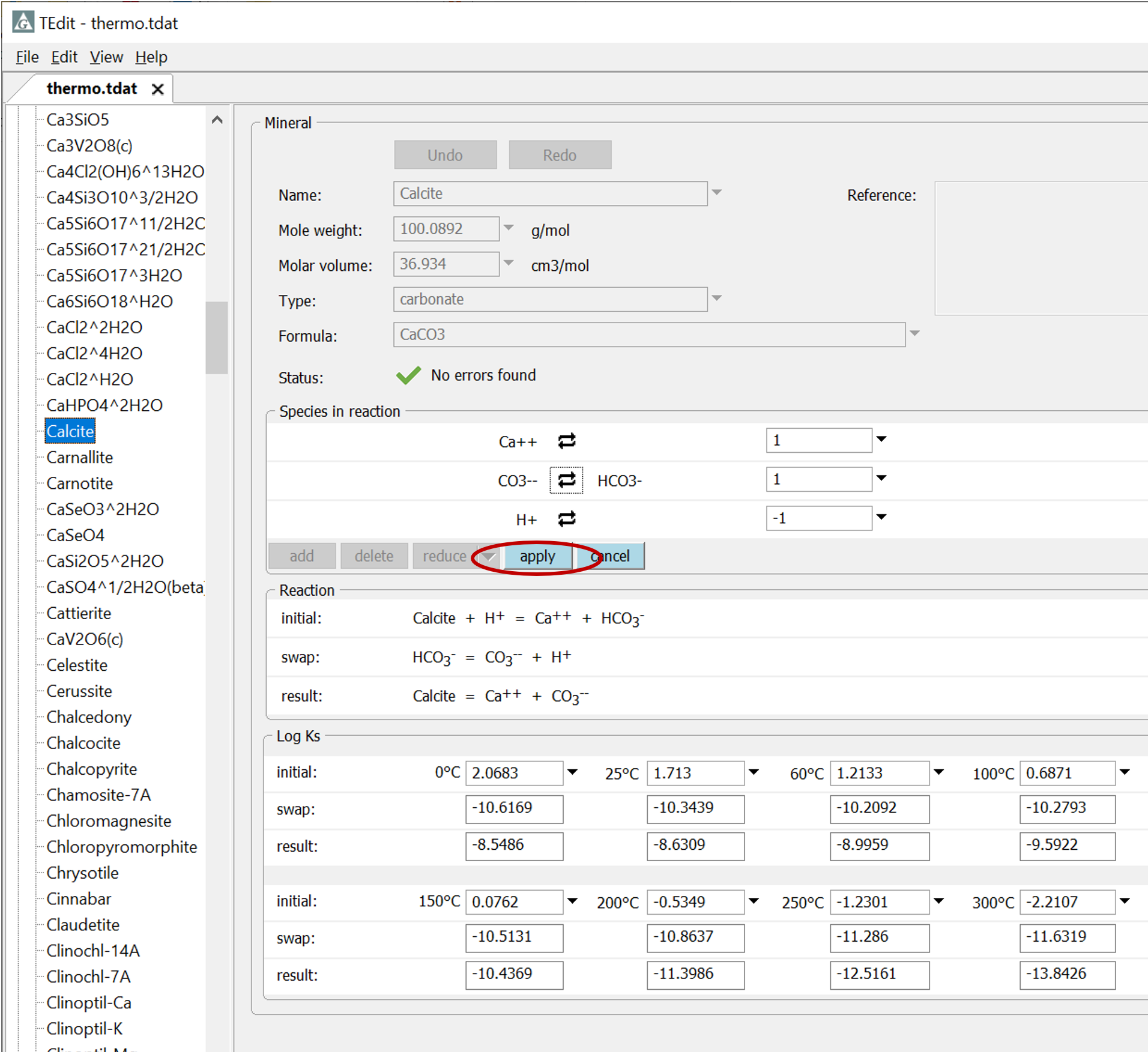Open the 60°C log K dropdown
This screenshot has height=1054, width=1148.
(x=939, y=772)
